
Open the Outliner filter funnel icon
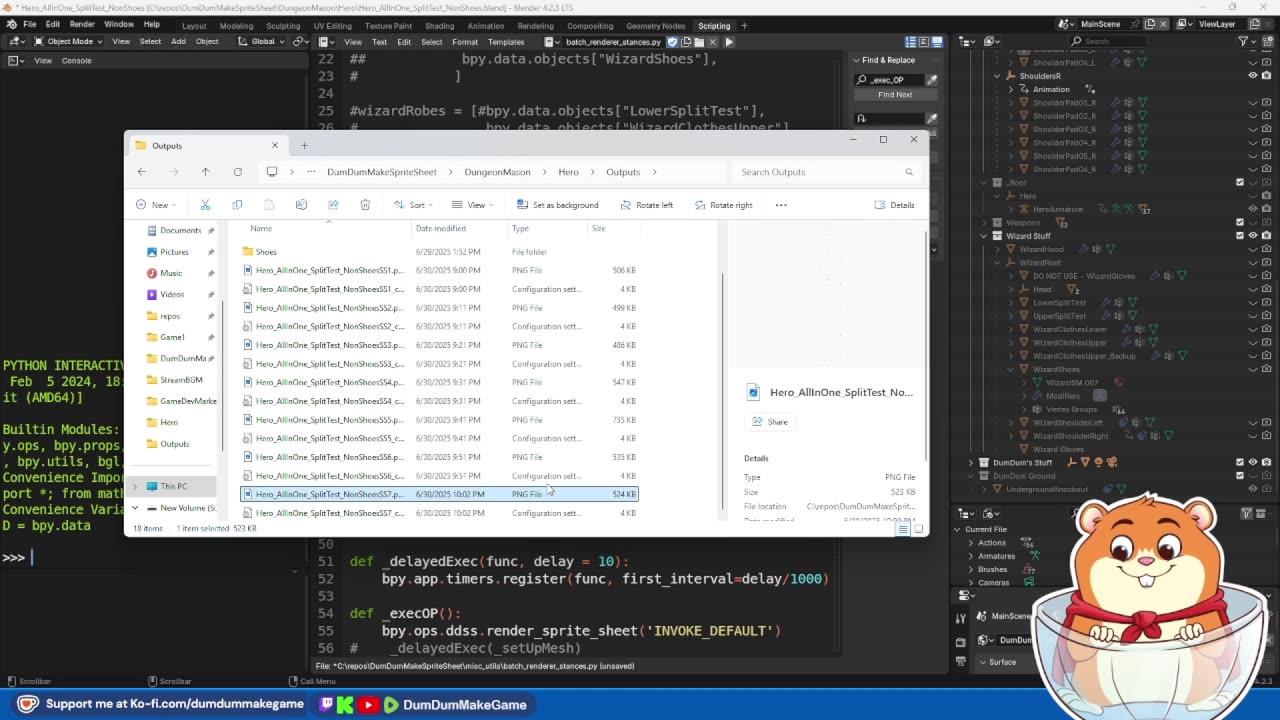click(1243, 41)
